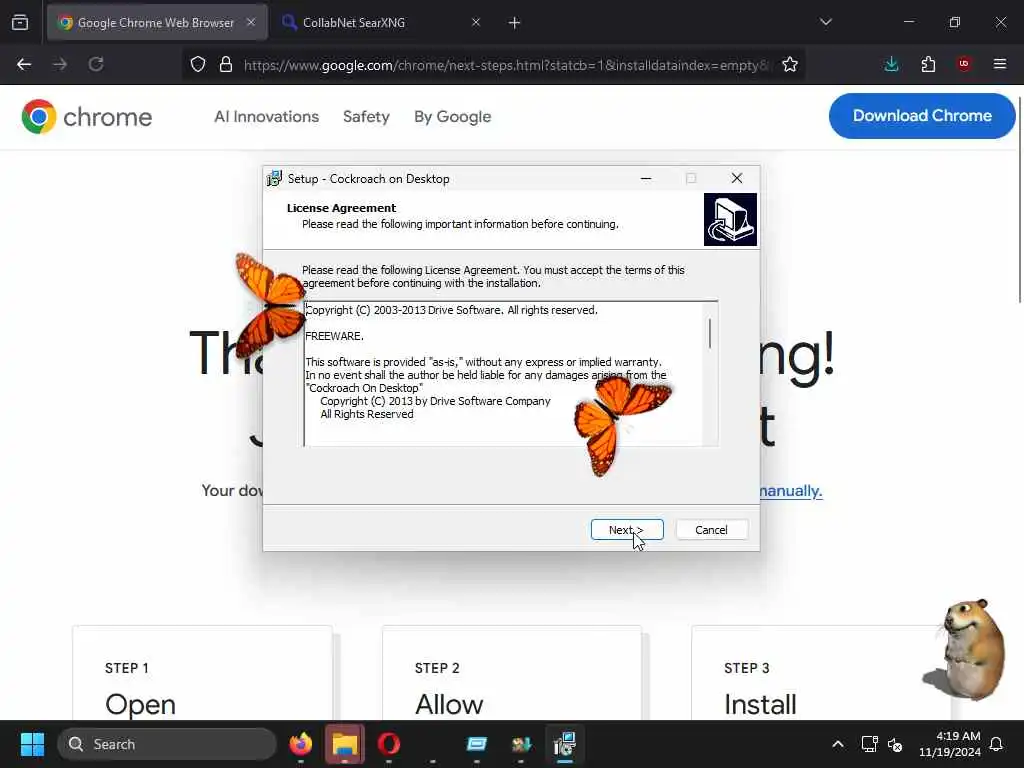Screen dimensions: 1024x768
Task: Click the butterfly near the Next button
Action: (620, 424)
